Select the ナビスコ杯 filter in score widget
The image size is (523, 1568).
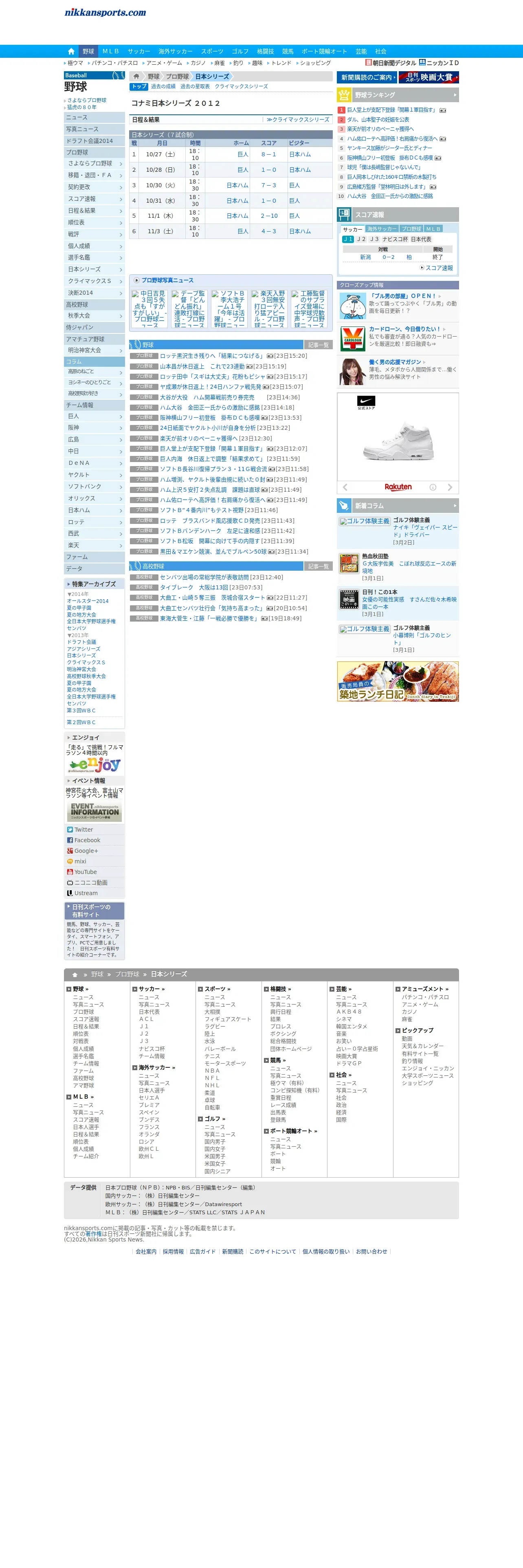pos(395,239)
